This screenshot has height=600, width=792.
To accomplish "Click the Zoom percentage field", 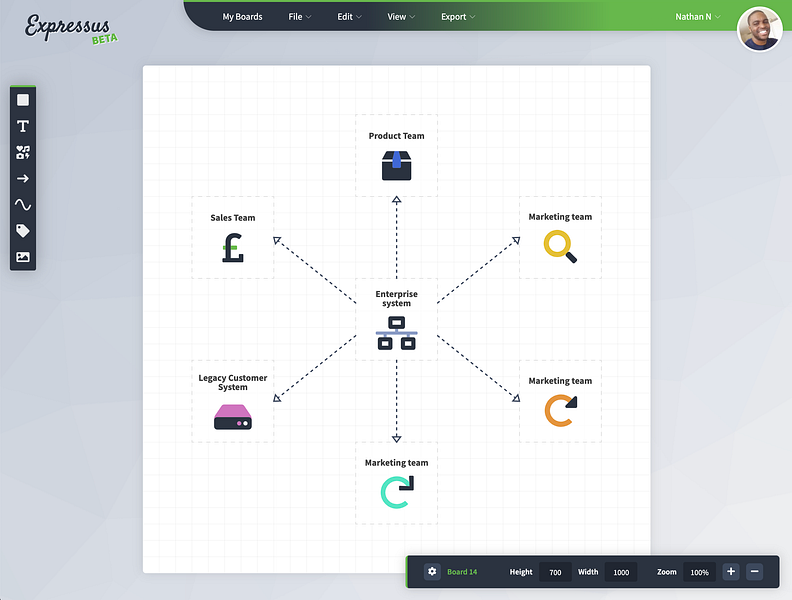I will (699, 572).
